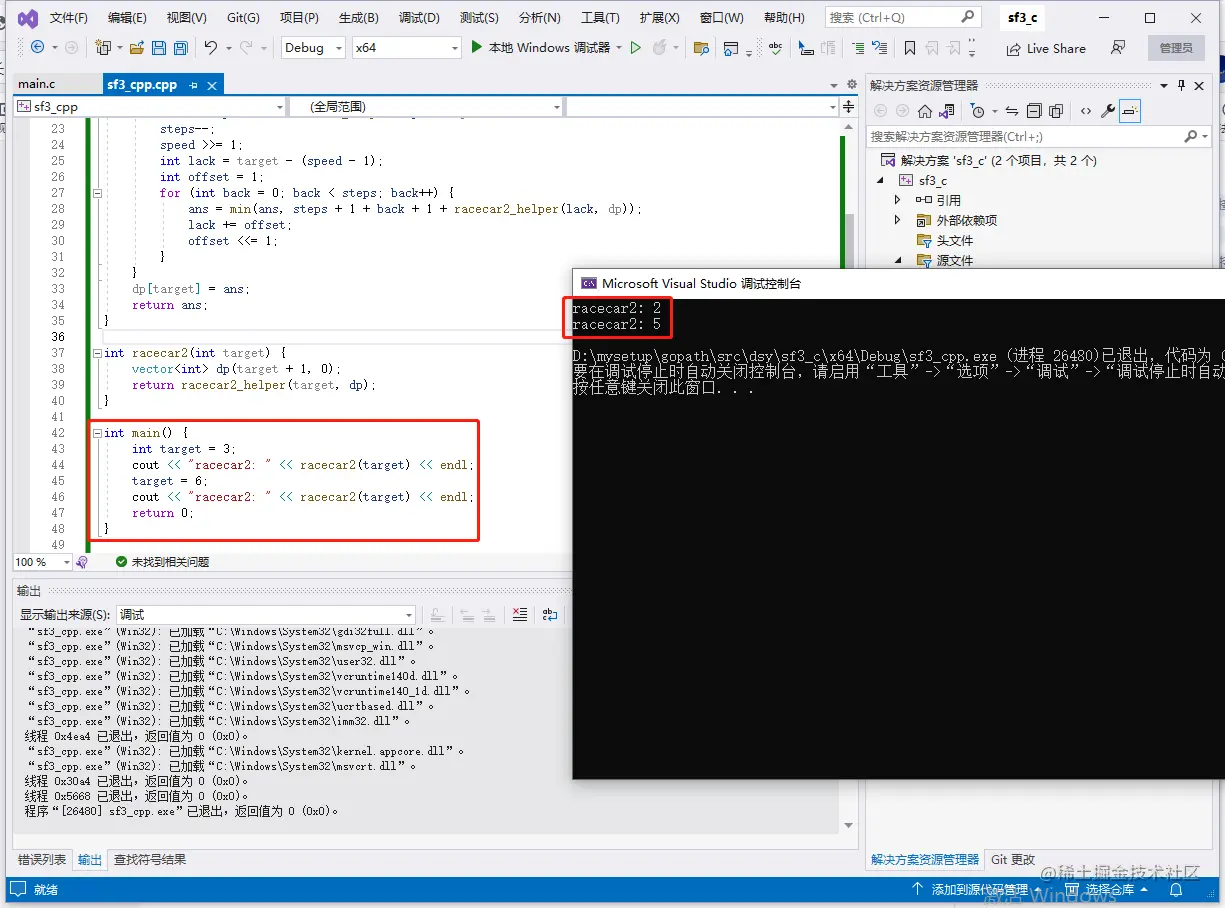The height and width of the screenshot is (908, 1225).
Task: Click the code cleanup broom icon near zoom level
Action: [82, 562]
